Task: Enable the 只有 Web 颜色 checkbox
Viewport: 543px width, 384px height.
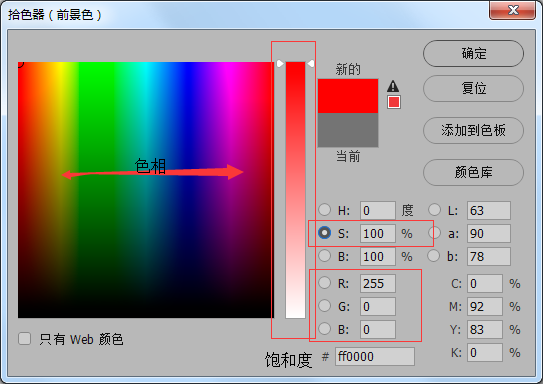Action: coord(24,339)
